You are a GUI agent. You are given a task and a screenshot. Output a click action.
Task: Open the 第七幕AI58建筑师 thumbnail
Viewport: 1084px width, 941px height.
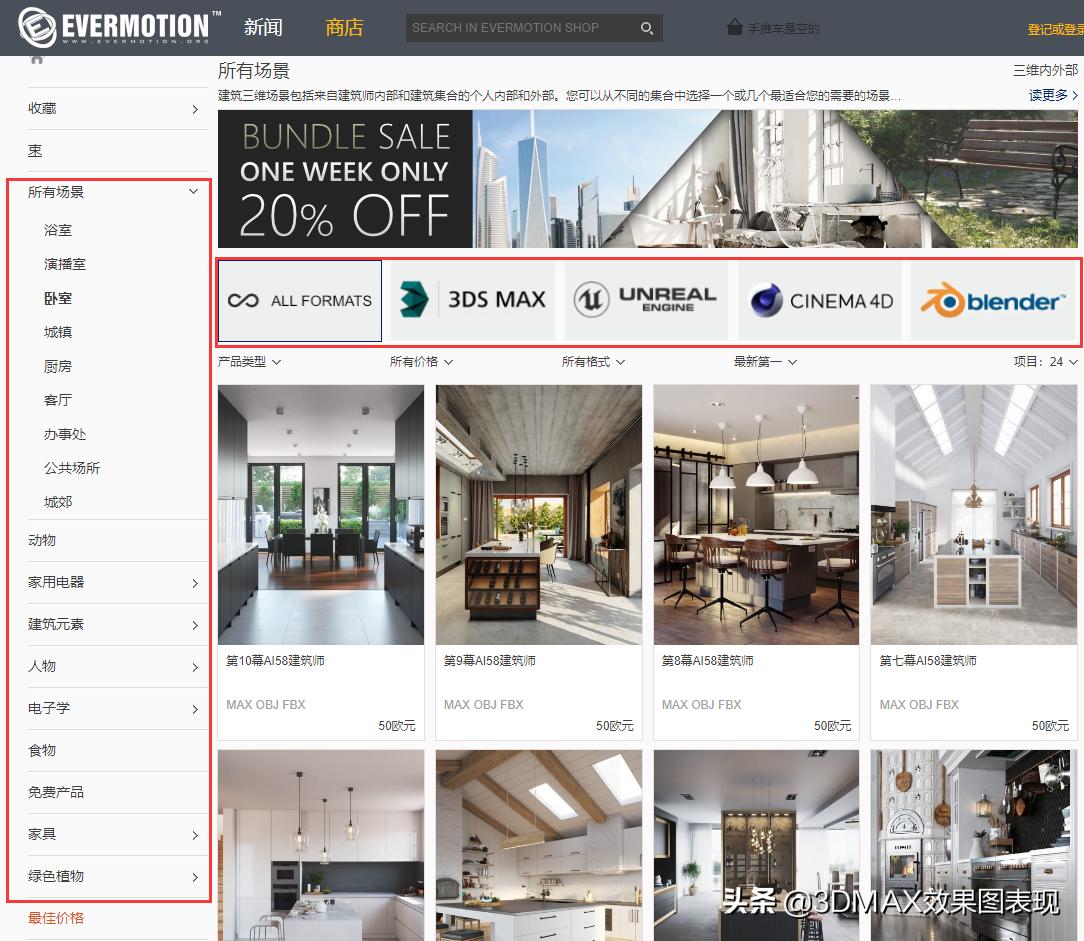[x=974, y=515]
